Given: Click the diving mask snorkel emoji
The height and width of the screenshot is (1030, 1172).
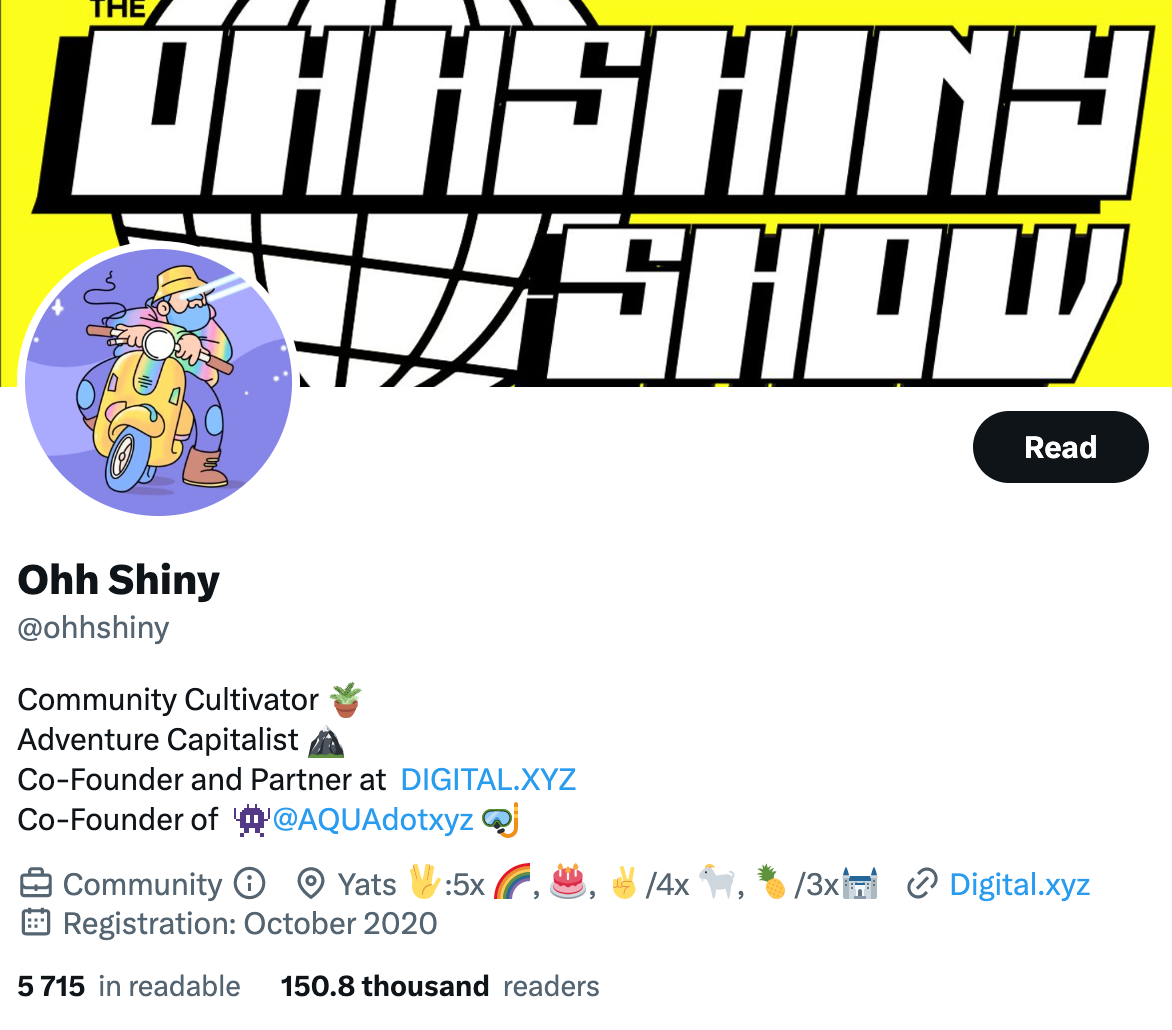Looking at the screenshot, I should 500,820.
